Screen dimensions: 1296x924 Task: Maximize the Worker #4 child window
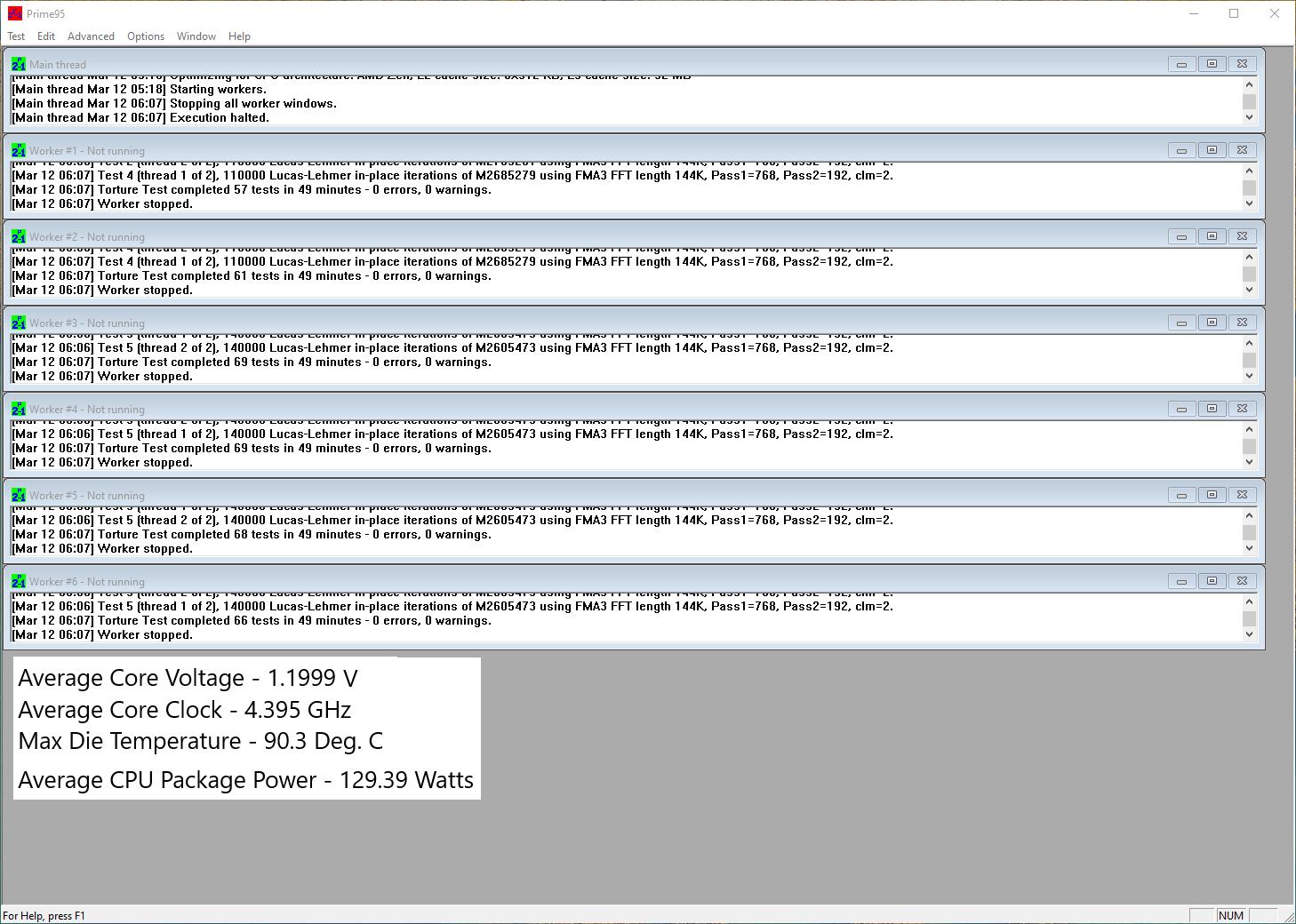point(1212,409)
